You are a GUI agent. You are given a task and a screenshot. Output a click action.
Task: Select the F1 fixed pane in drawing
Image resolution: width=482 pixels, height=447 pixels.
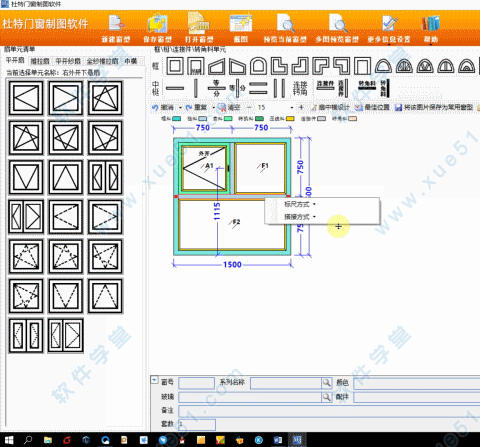(x=260, y=168)
